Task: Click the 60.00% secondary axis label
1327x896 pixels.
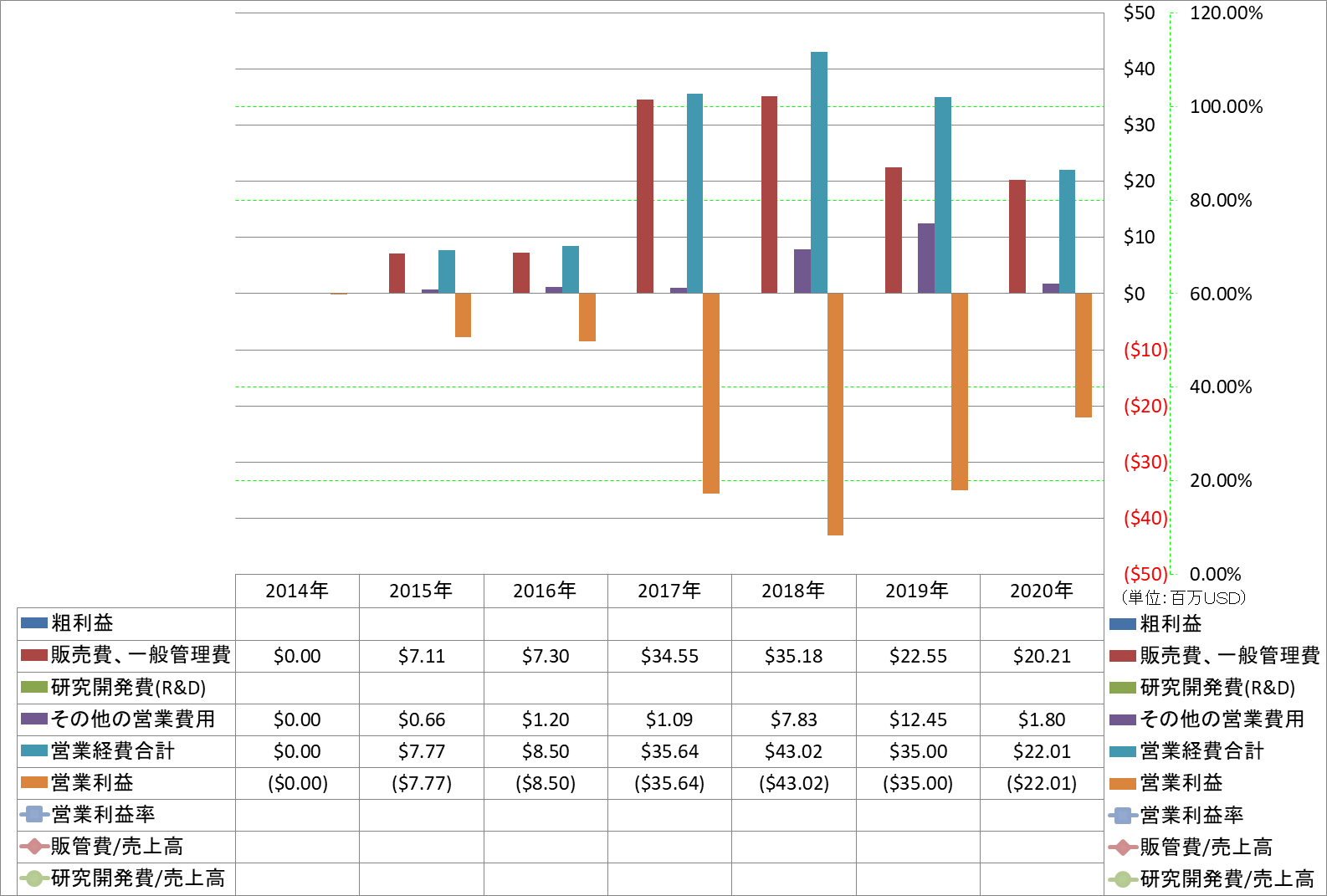Action: (1221, 294)
